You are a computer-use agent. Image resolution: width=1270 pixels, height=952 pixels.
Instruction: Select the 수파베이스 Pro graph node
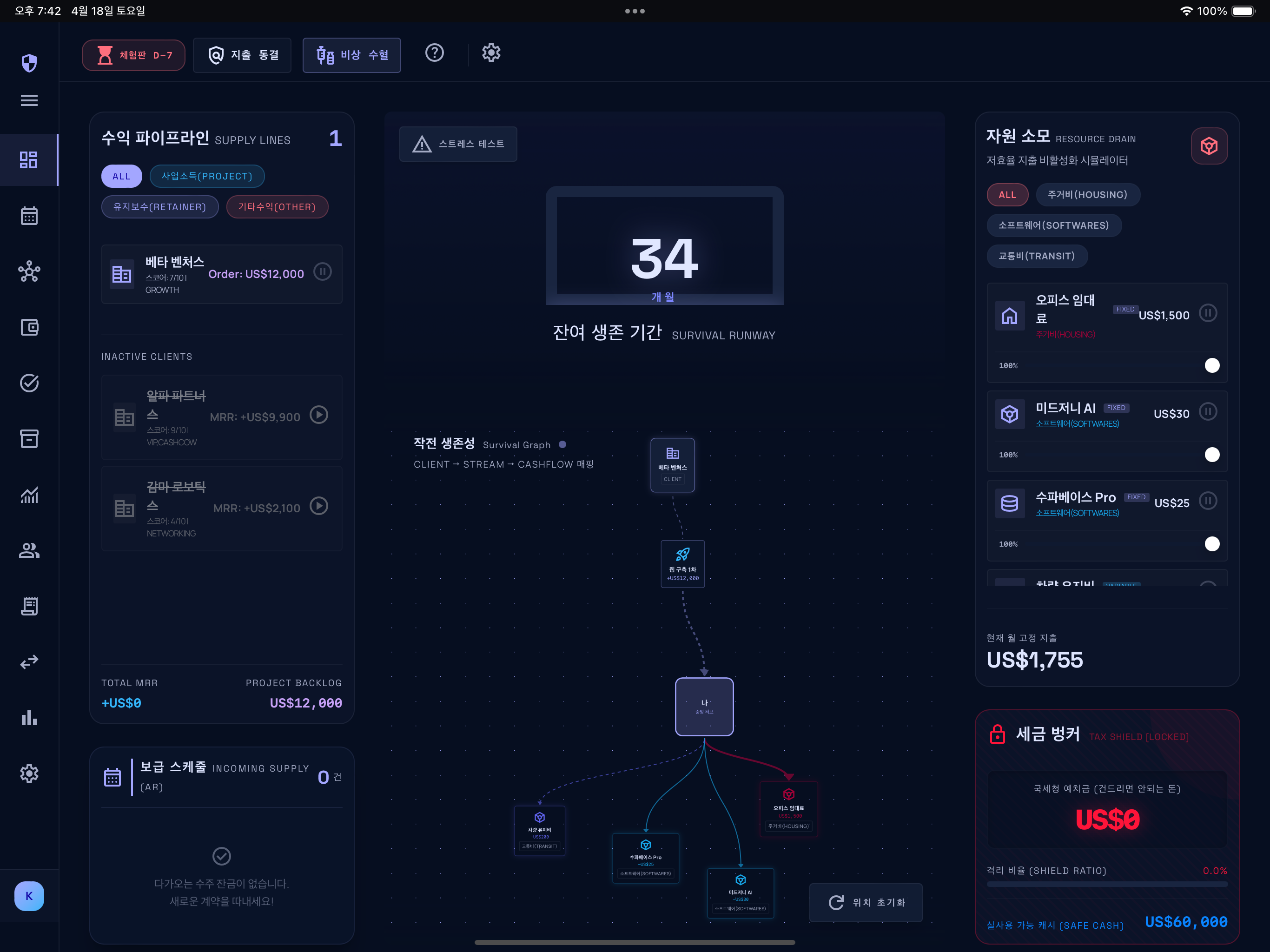coord(645,858)
